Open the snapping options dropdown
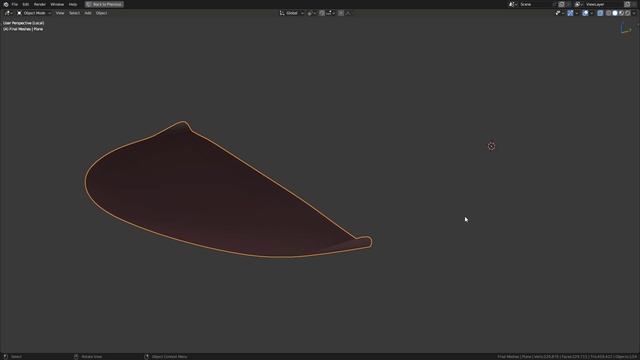 click(331, 13)
